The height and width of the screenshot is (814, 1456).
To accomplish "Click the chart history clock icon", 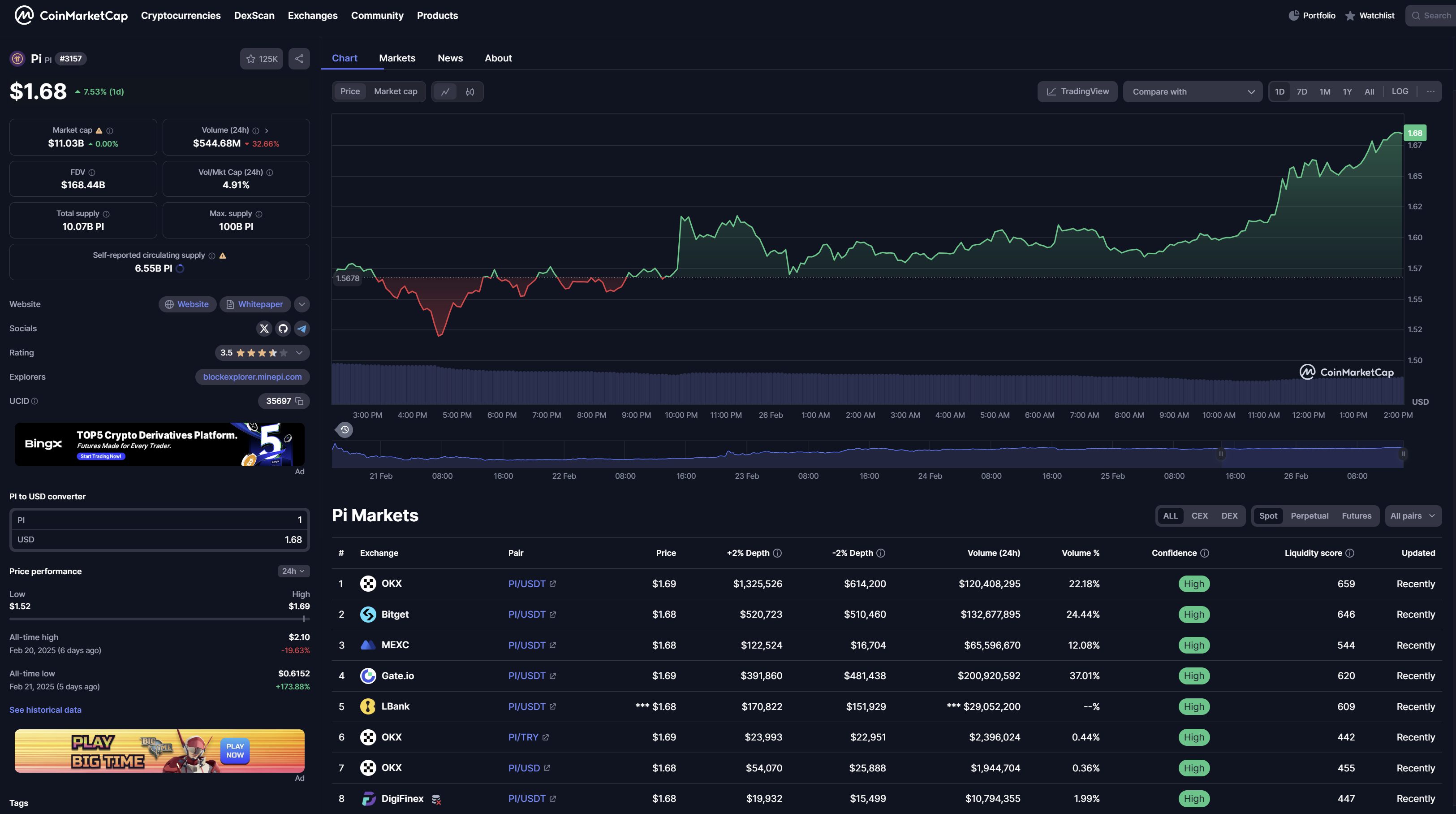I will pyautogui.click(x=344, y=430).
